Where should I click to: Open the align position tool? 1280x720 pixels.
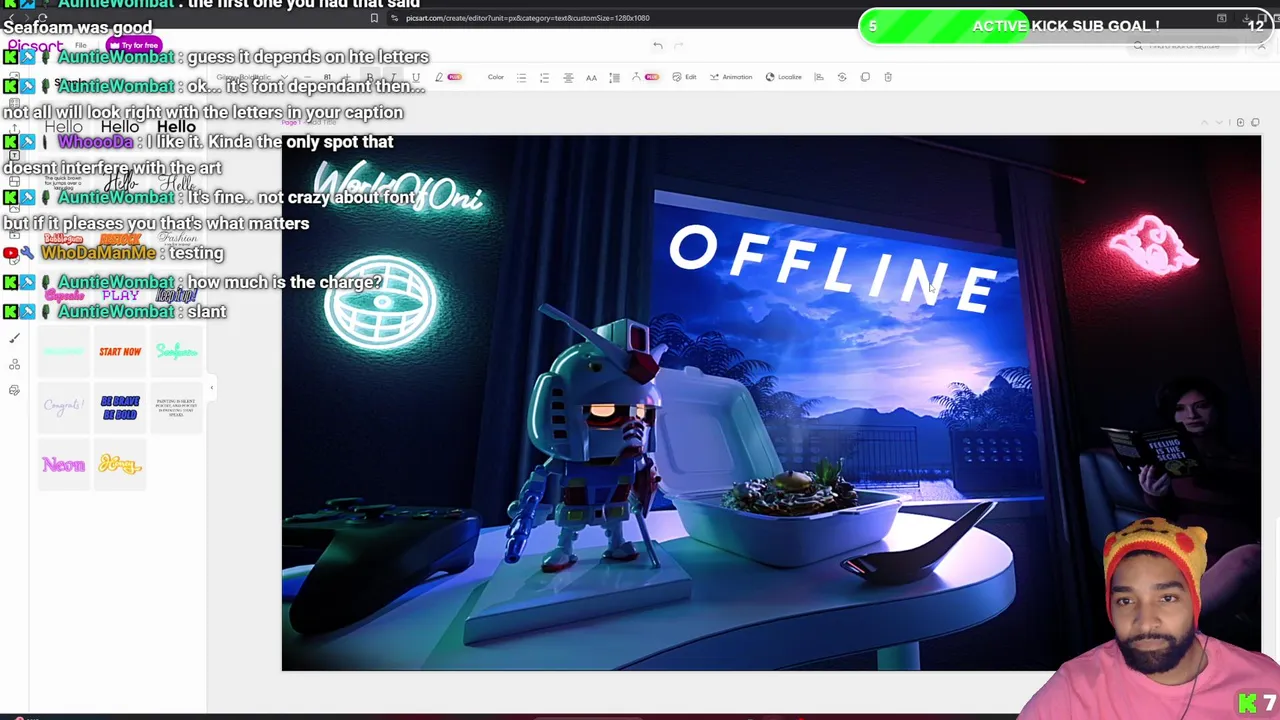pyautogui.click(x=818, y=77)
